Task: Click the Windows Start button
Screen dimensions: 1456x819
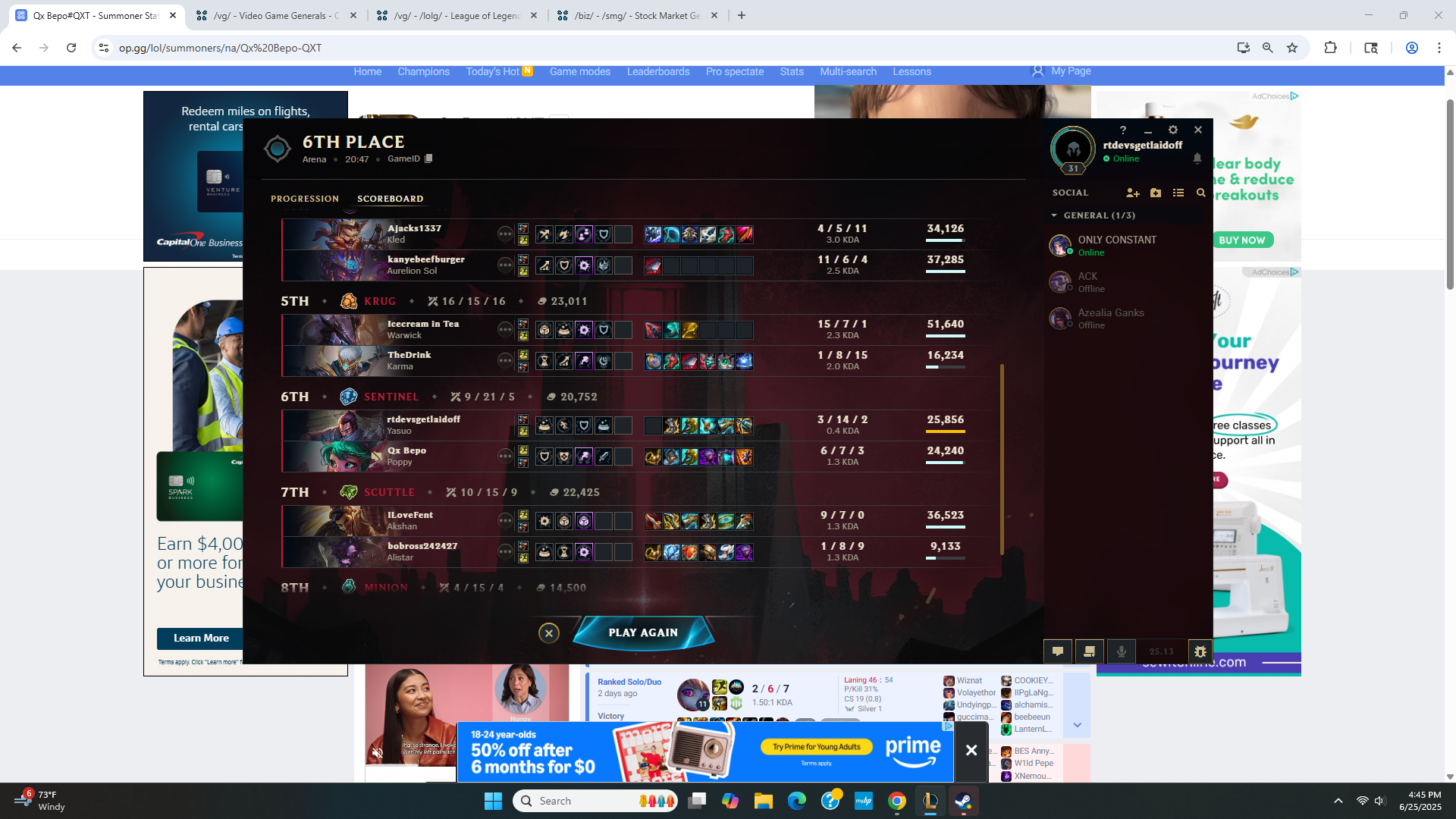Action: (x=493, y=801)
